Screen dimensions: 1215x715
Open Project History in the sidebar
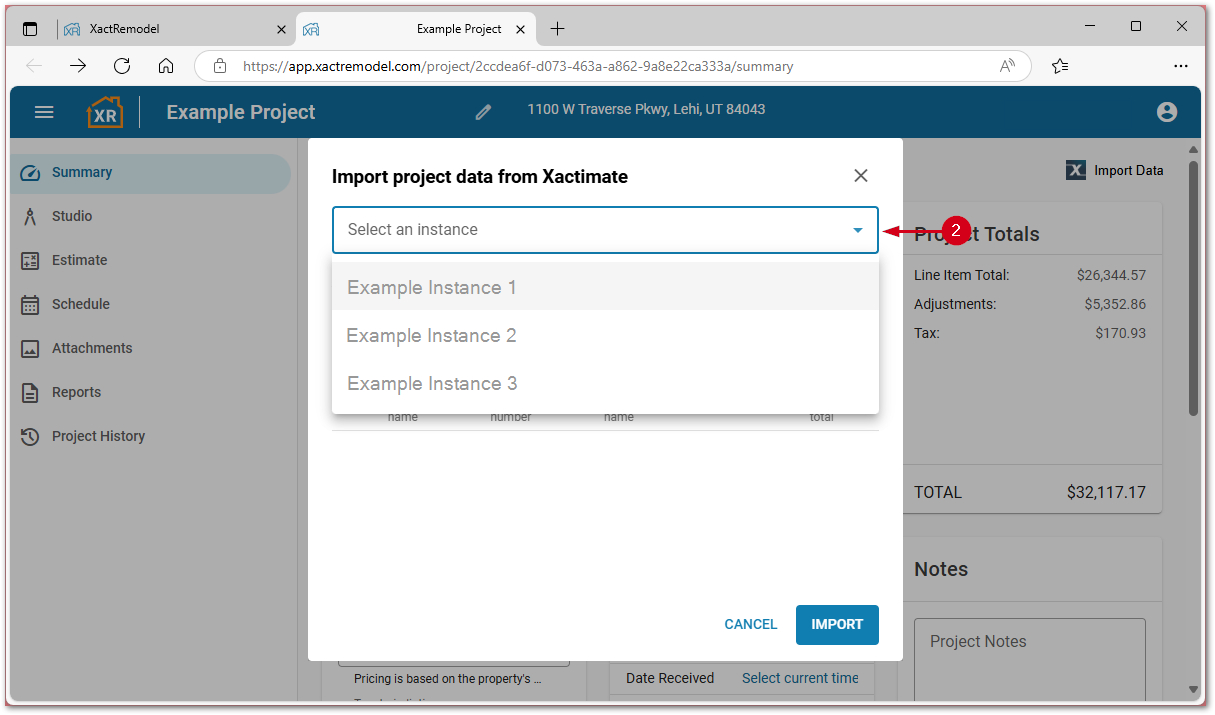(x=152, y=436)
